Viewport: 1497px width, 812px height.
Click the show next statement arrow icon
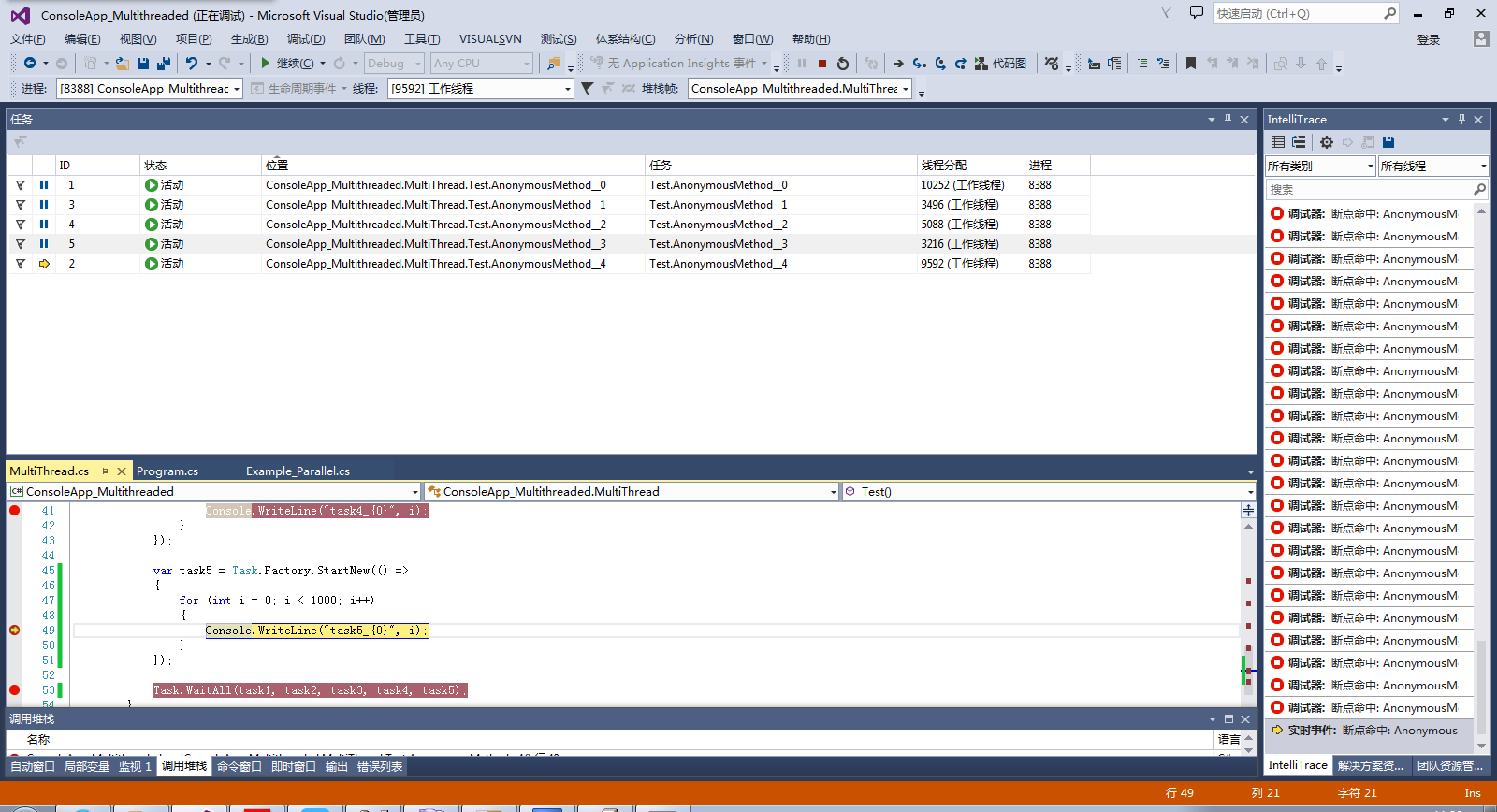coord(898,64)
